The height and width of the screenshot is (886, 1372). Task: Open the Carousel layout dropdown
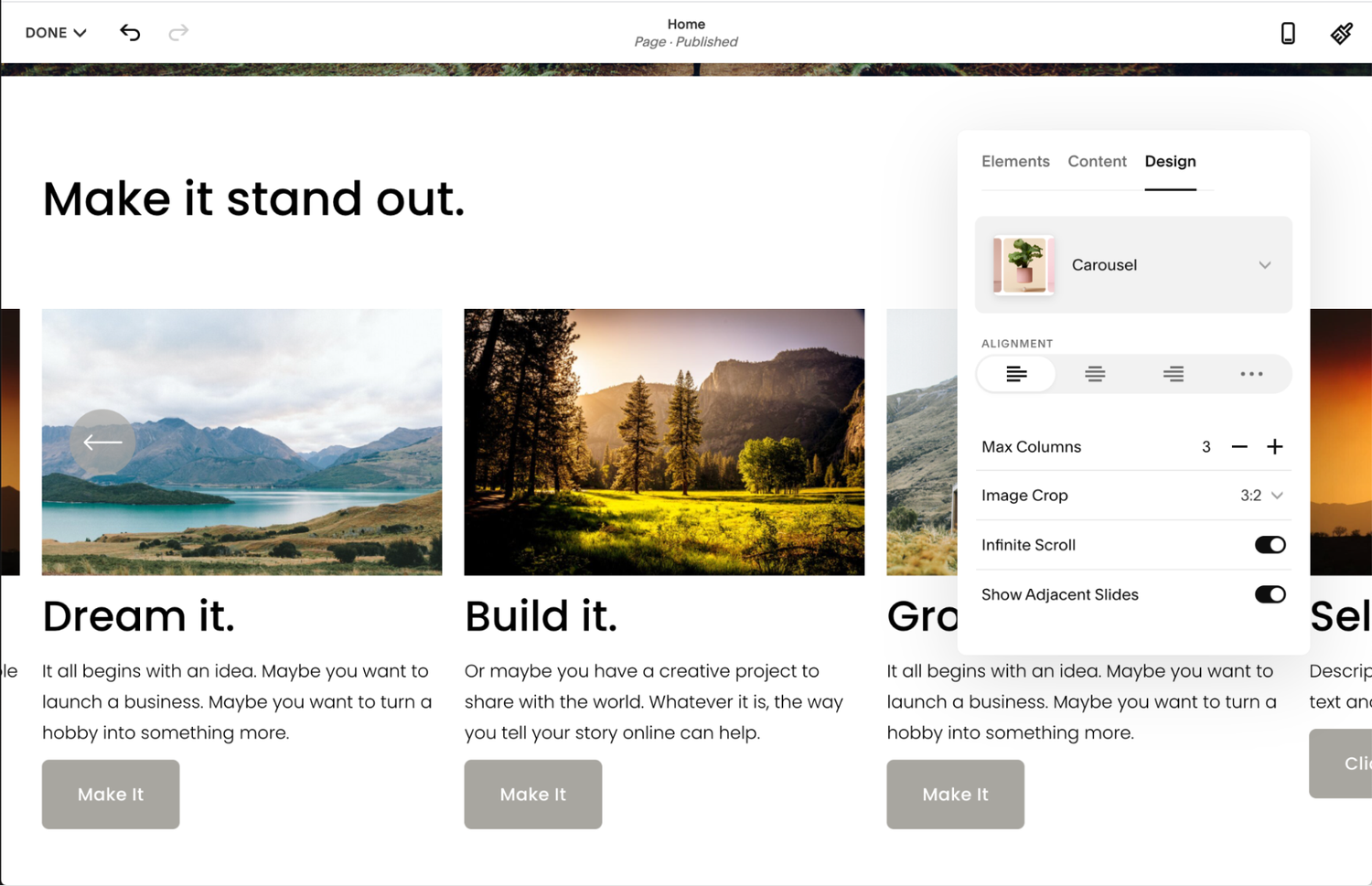point(1265,265)
